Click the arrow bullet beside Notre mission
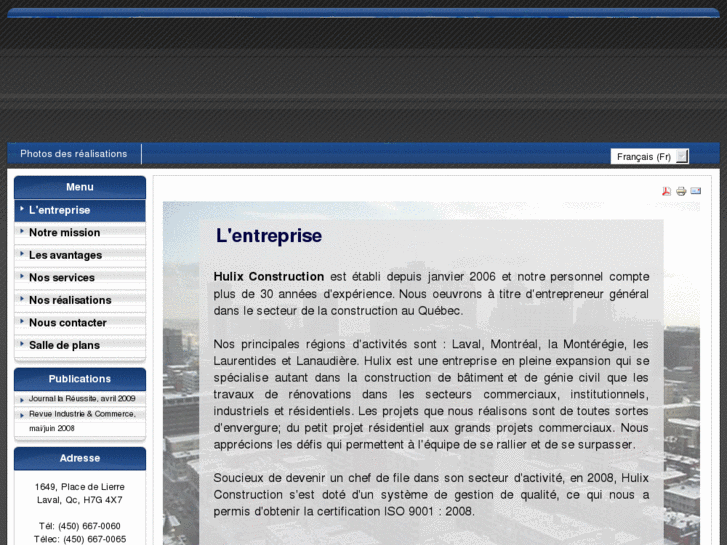Image resolution: width=727 pixels, height=545 pixels. point(22,231)
